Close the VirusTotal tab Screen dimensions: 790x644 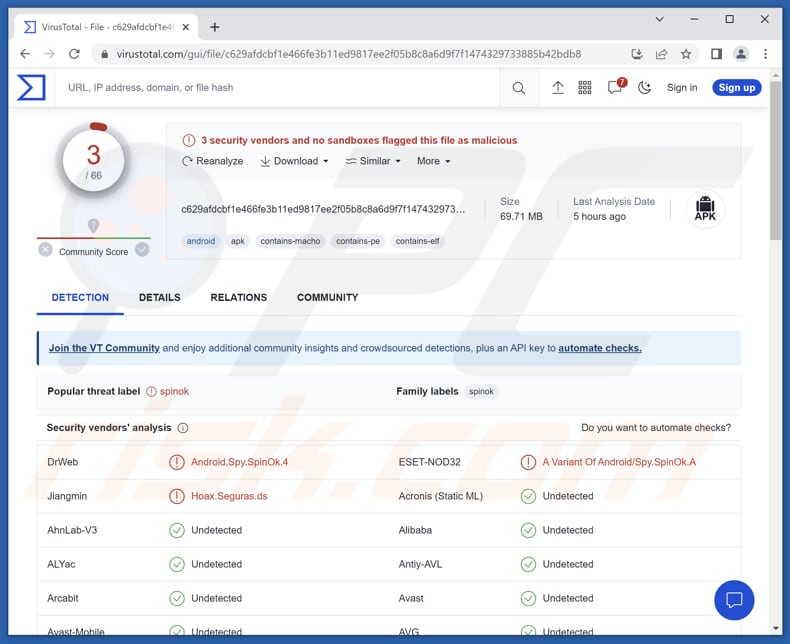pos(186,27)
